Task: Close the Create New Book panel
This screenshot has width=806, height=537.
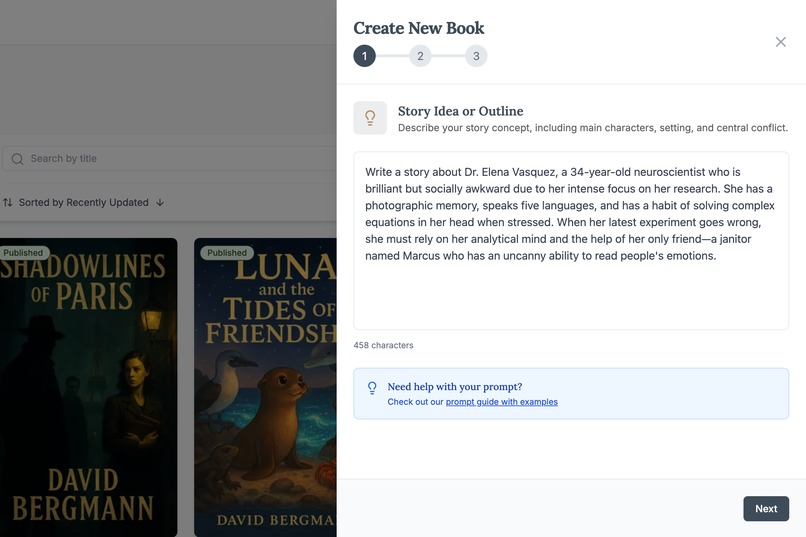Action: point(780,42)
